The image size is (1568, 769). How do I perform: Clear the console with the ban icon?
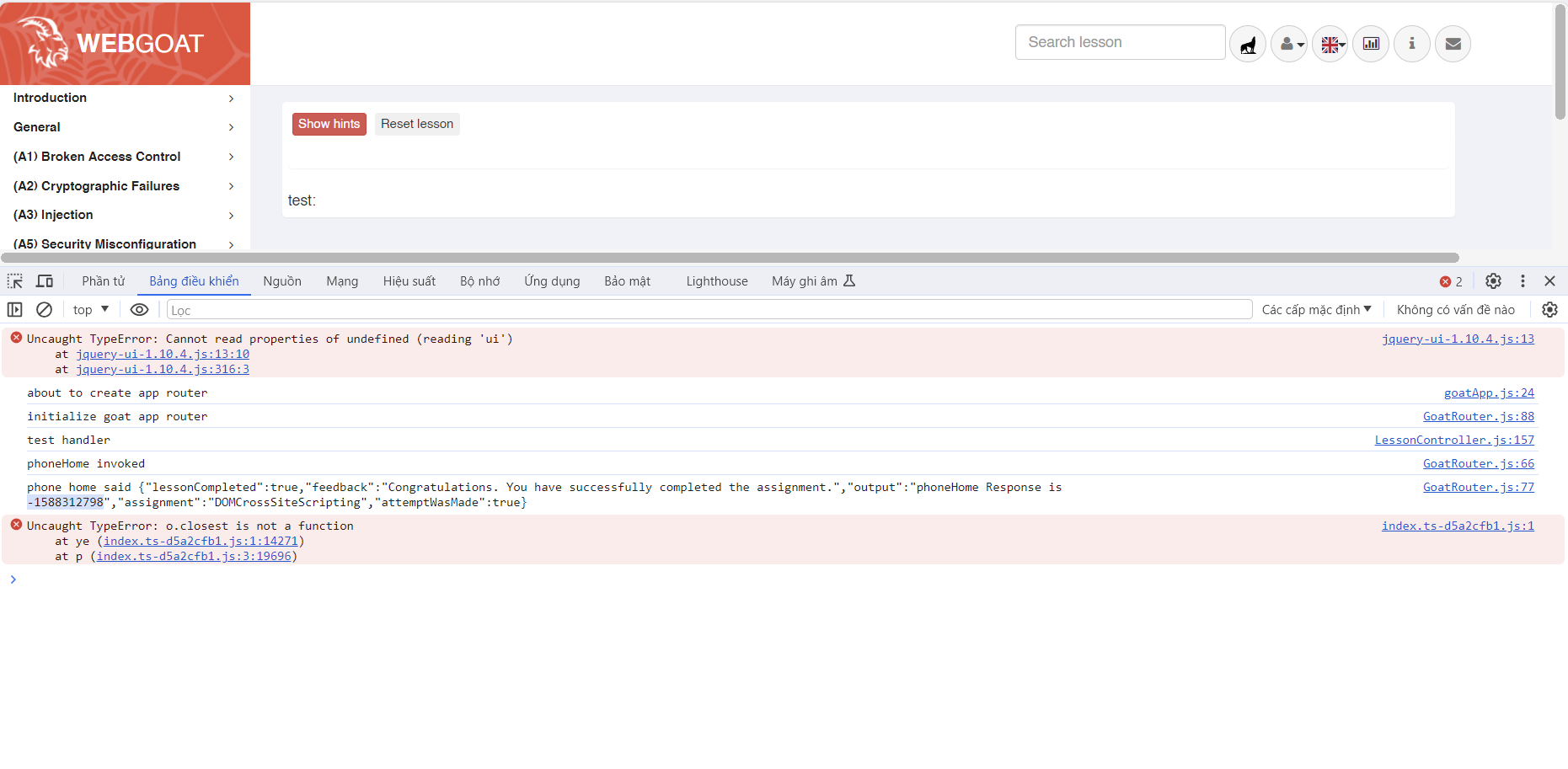coord(44,310)
